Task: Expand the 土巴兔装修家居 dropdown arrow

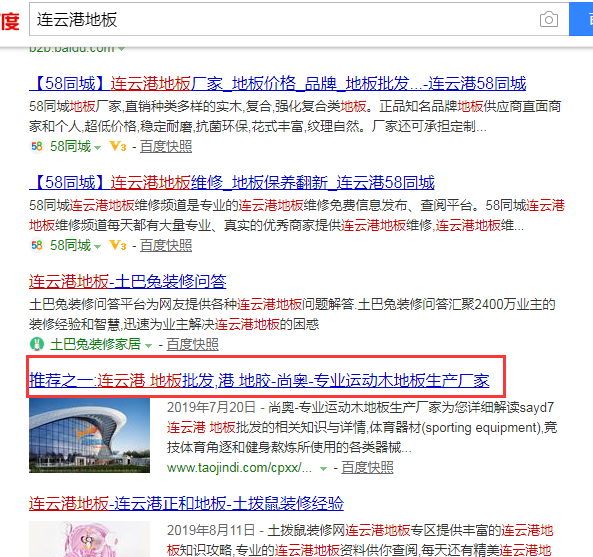Action: 149,346
